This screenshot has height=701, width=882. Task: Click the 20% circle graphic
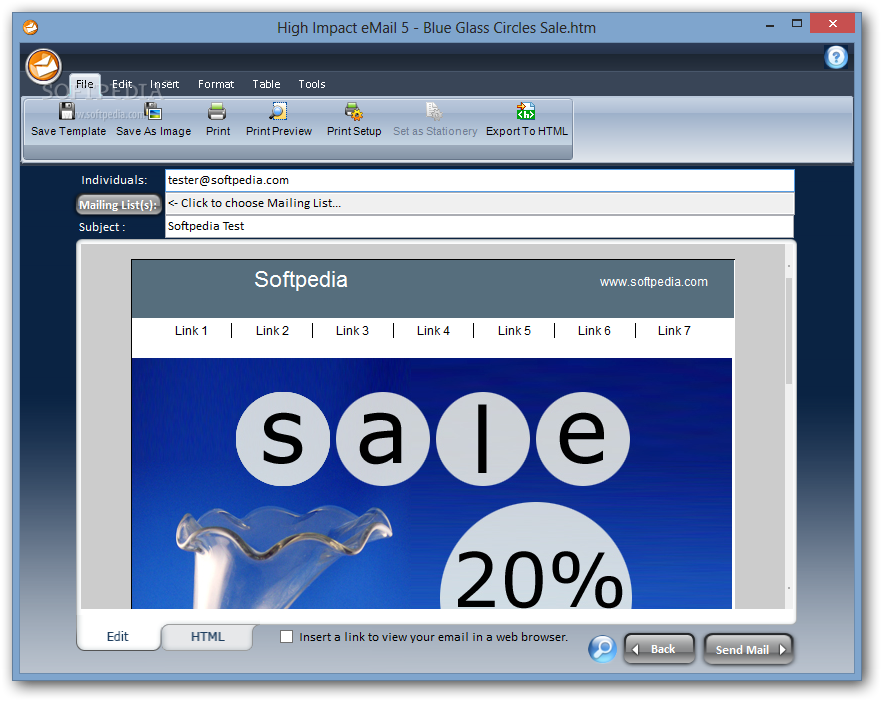(x=536, y=557)
